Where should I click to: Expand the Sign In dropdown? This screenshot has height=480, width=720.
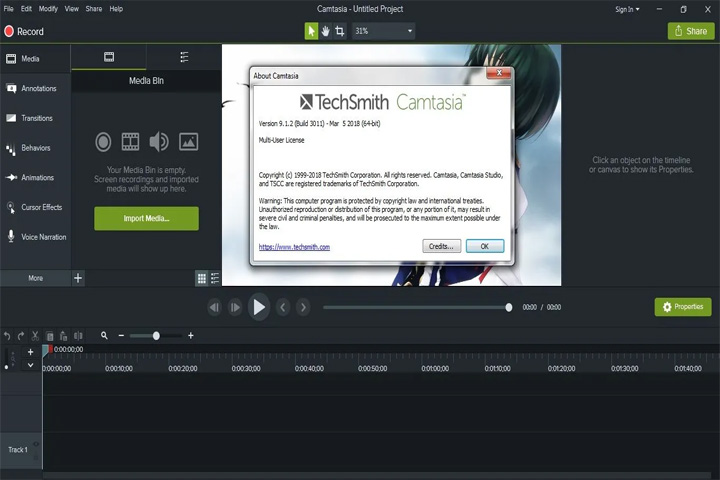click(627, 9)
